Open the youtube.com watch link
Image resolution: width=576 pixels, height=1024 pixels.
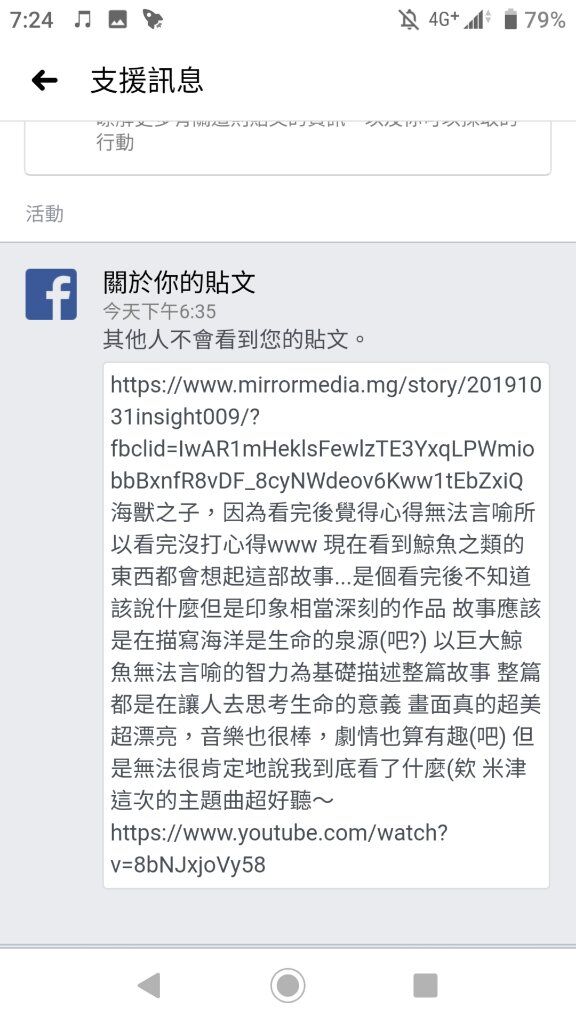pyautogui.click(x=279, y=848)
